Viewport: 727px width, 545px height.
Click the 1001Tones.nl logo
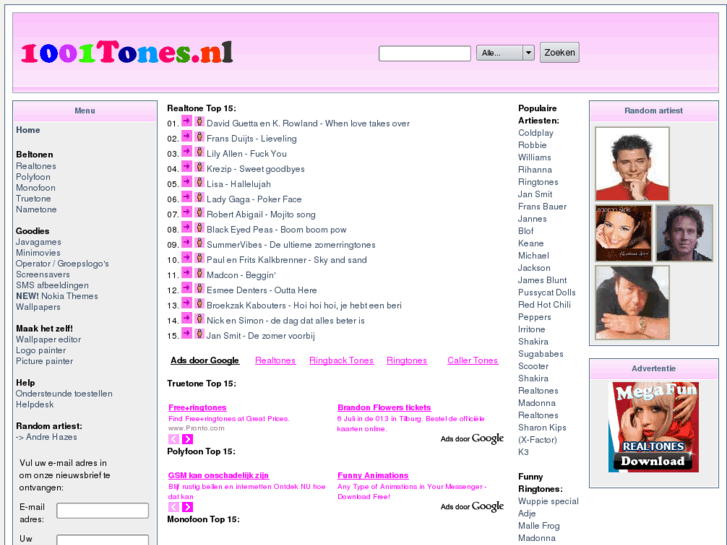point(127,52)
